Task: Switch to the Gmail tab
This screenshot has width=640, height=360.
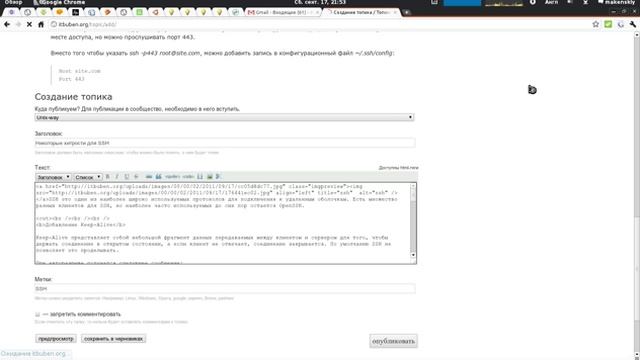Action: coord(282,12)
